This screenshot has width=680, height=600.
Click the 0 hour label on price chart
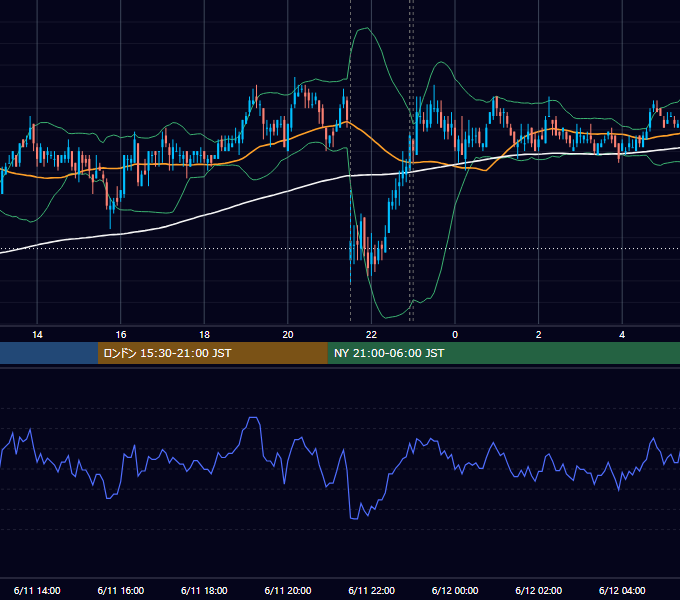455,335
